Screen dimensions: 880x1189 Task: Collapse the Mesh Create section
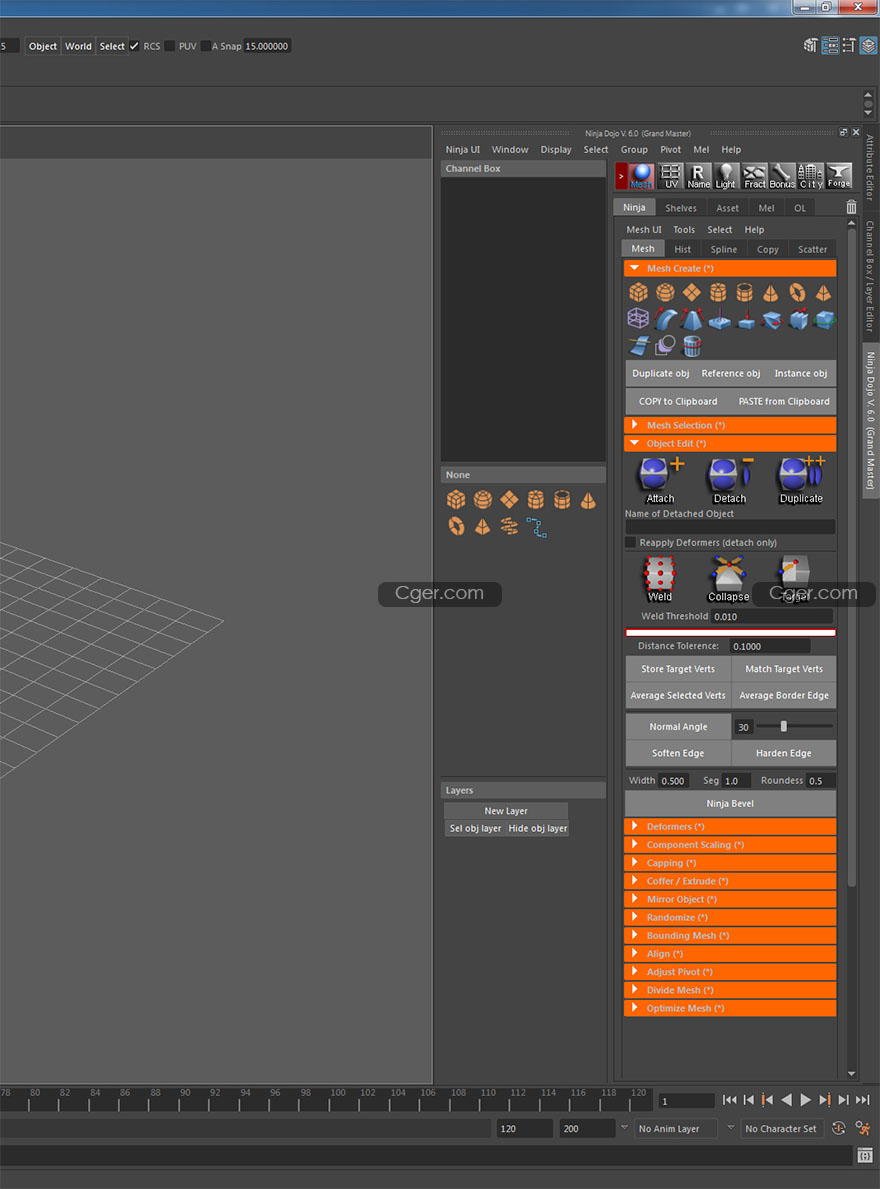coord(730,268)
